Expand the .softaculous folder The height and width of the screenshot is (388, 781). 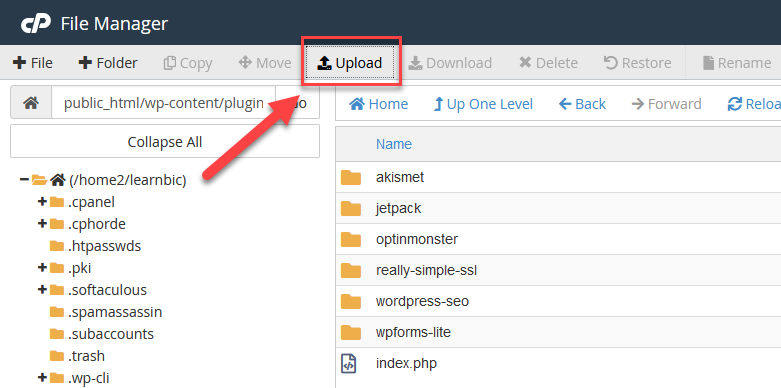tap(42, 290)
